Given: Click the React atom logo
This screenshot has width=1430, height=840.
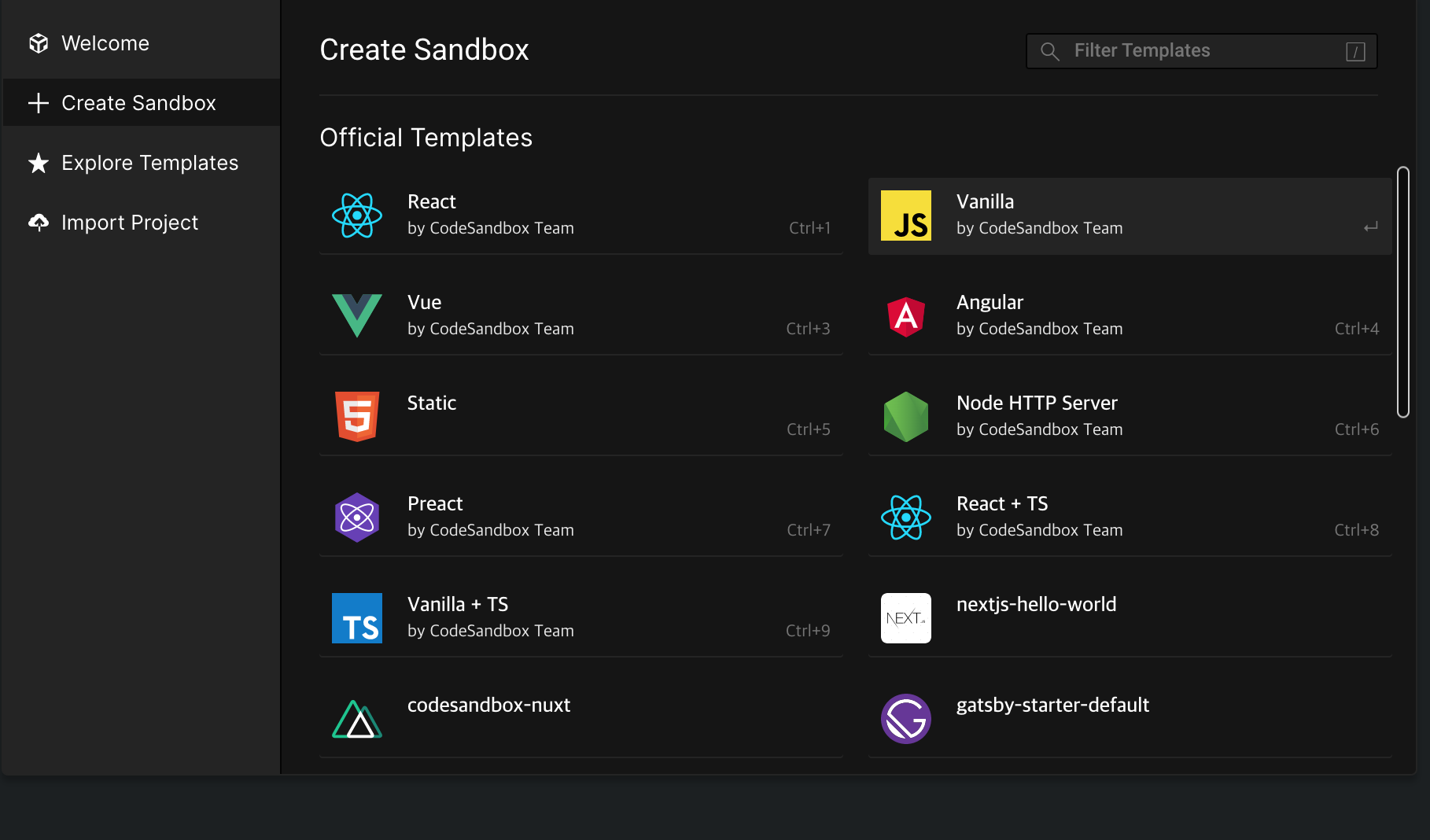Looking at the screenshot, I should (357, 216).
